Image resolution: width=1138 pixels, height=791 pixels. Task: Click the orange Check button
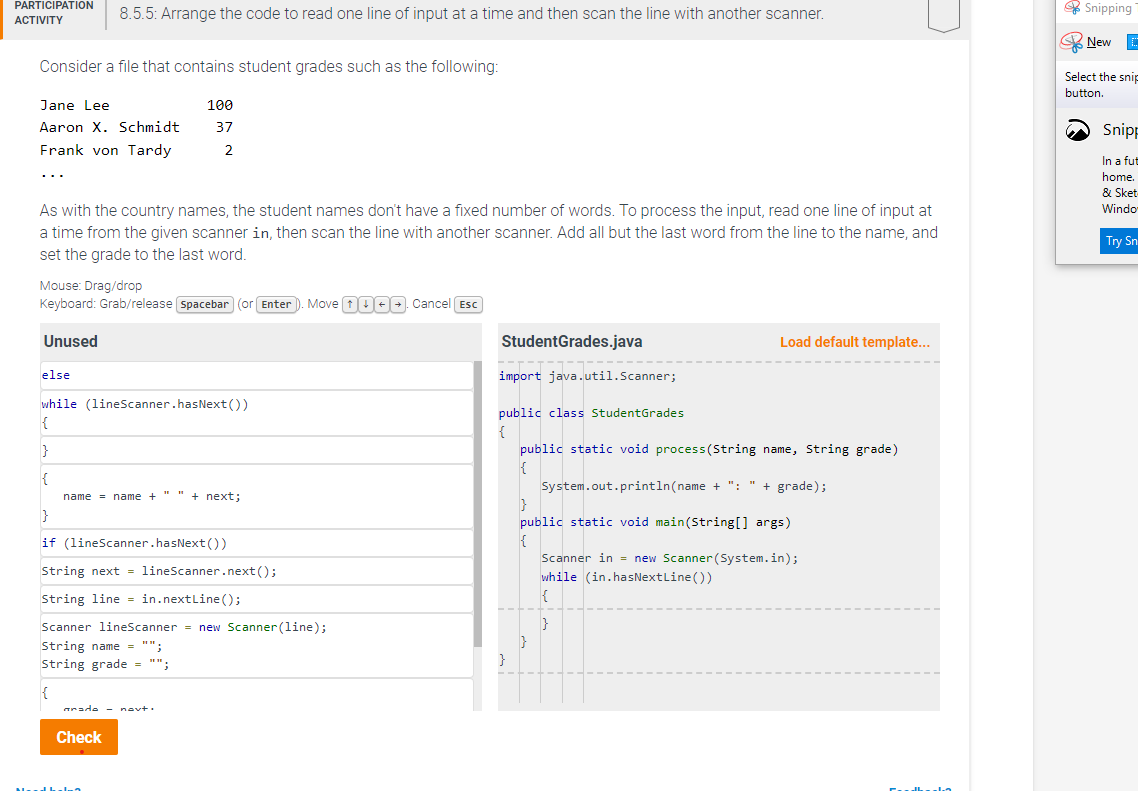(x=78, y=737)
